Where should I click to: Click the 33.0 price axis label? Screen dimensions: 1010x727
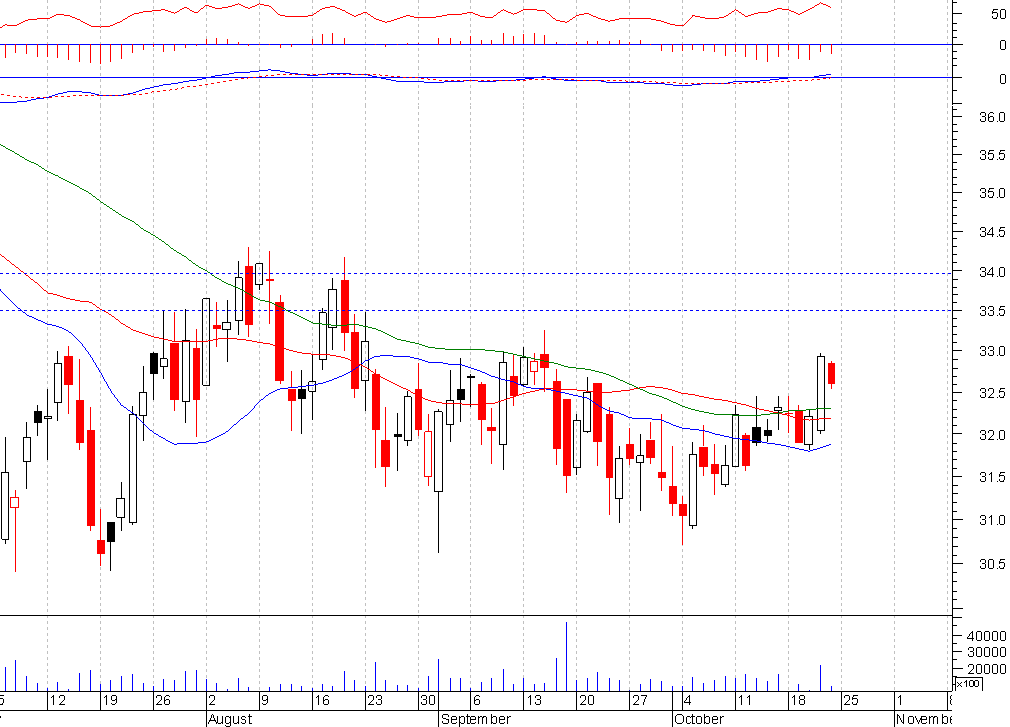[x=992, y=352]
